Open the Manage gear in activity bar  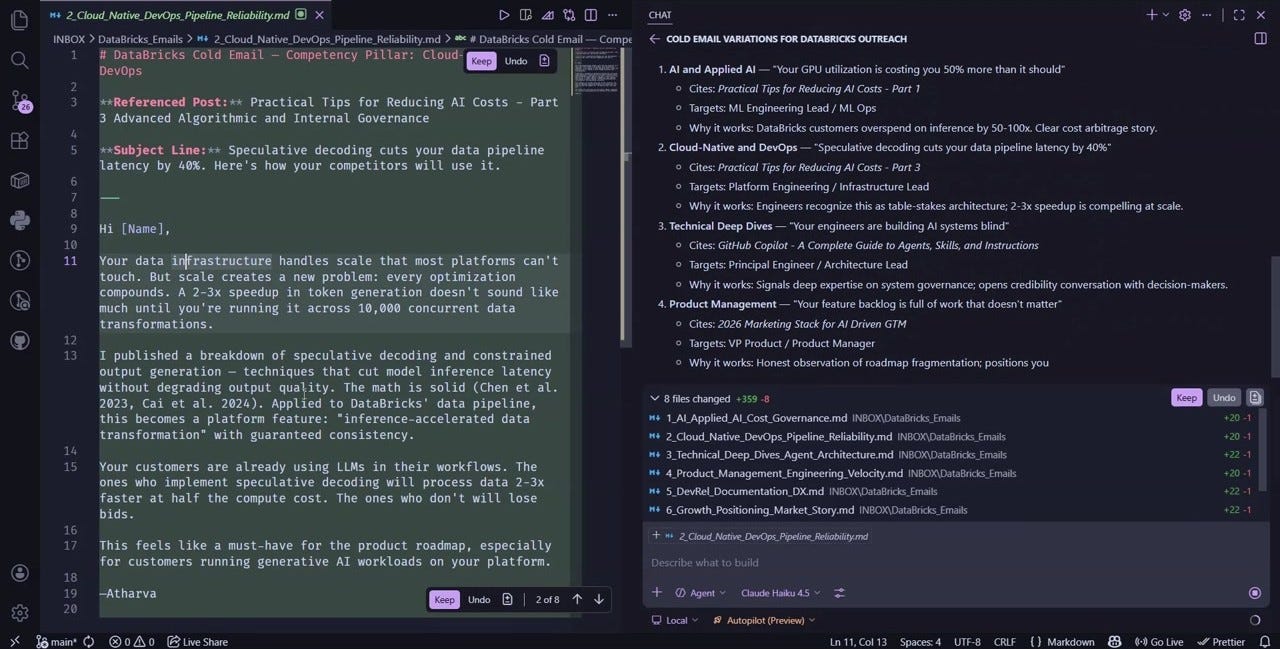[x=19, y=612]
